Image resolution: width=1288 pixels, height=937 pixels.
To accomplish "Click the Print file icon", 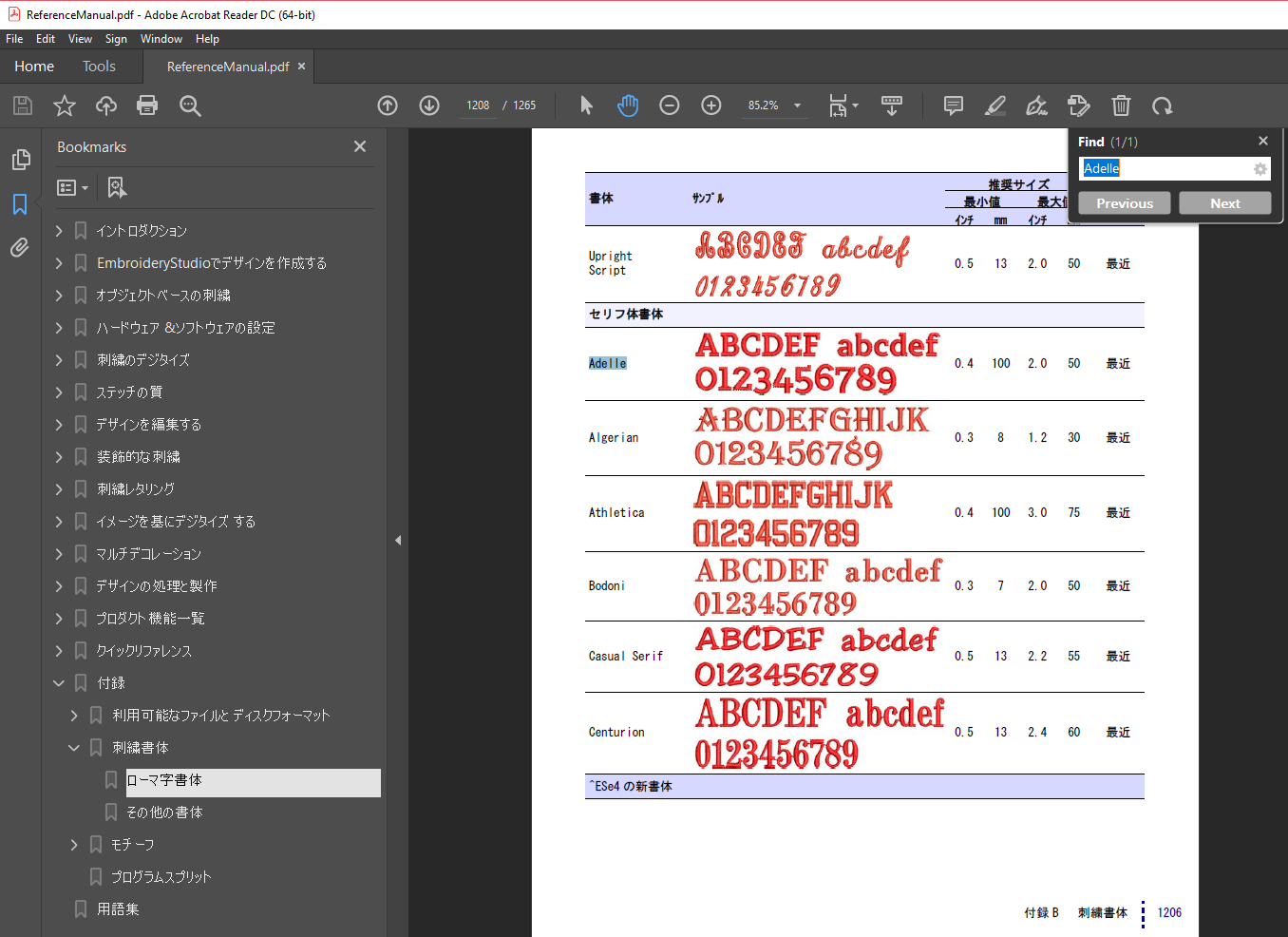I will [147, 105].
